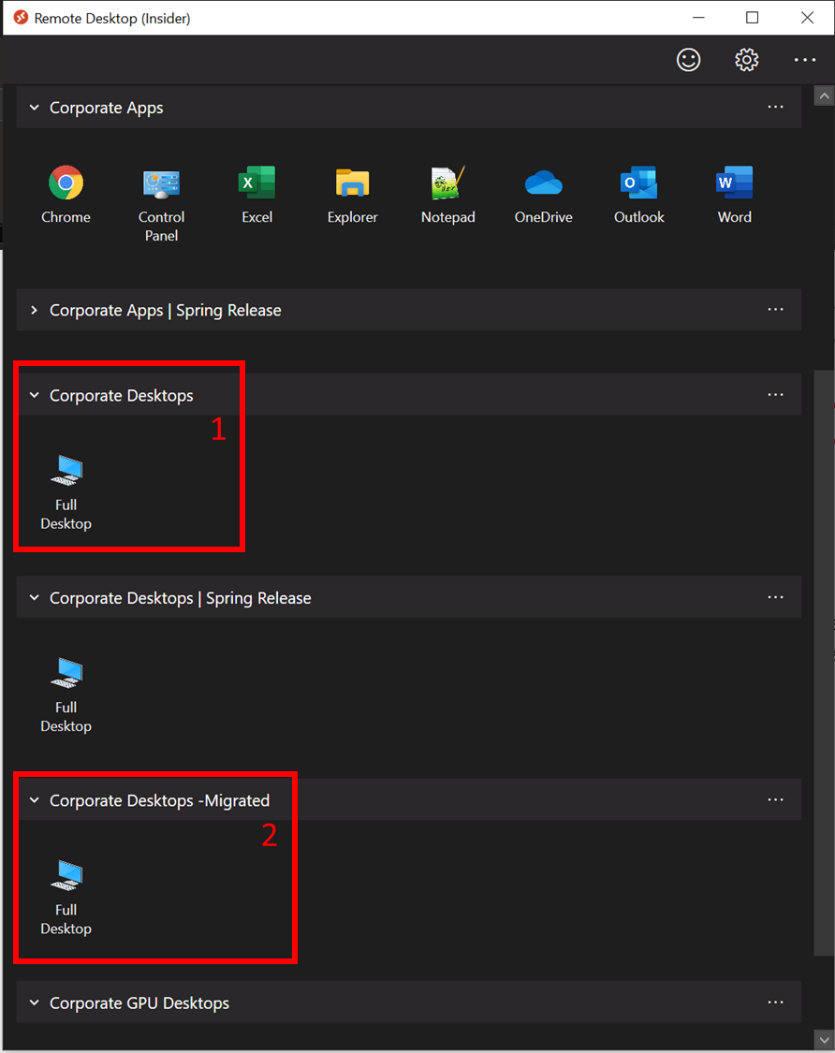
Task: Click the Corporate Apps heading text
Action: [x=106, y=108]
